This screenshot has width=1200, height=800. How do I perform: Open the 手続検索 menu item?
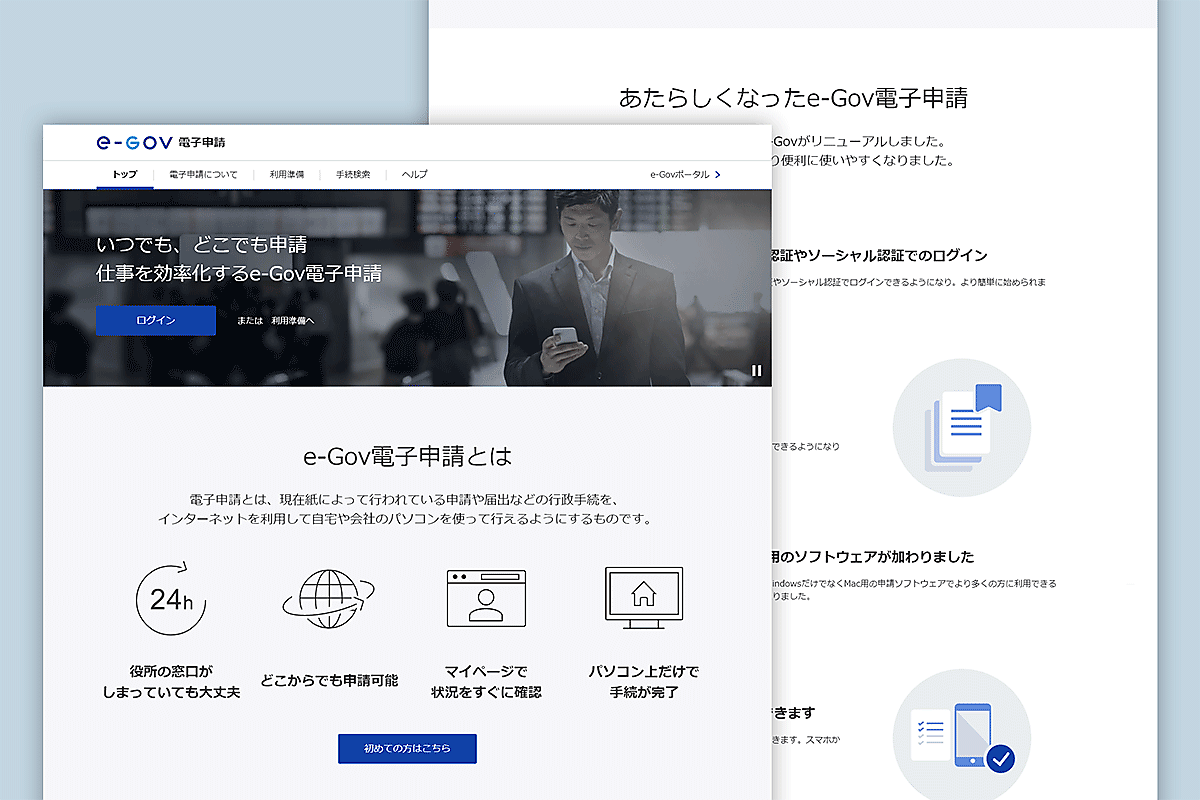point(353,174)
